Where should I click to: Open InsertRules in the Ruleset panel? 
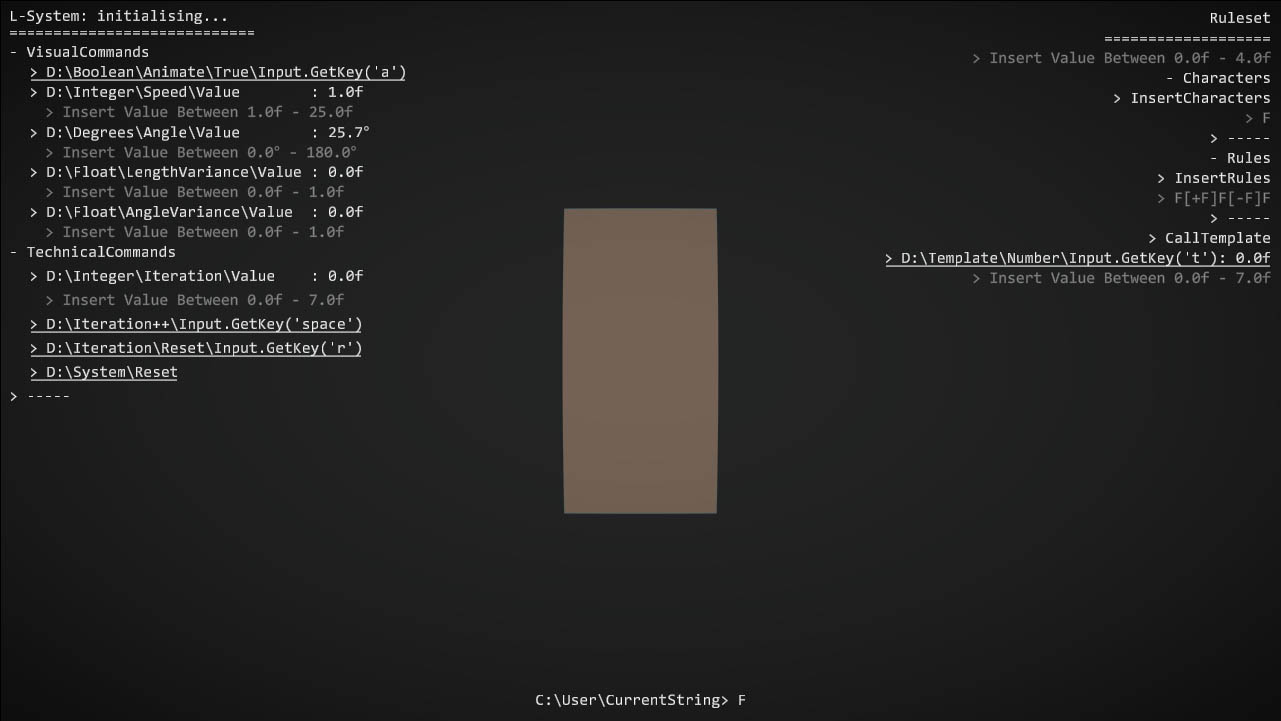[1214, 178]
